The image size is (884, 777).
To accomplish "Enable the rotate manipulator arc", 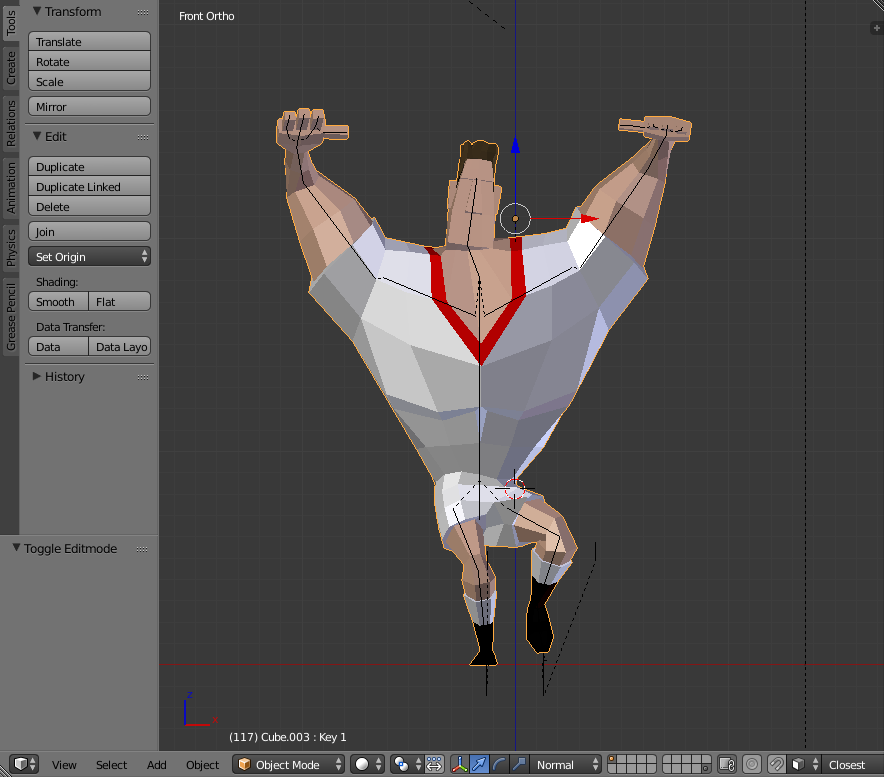I will click(x=499, y=764).
